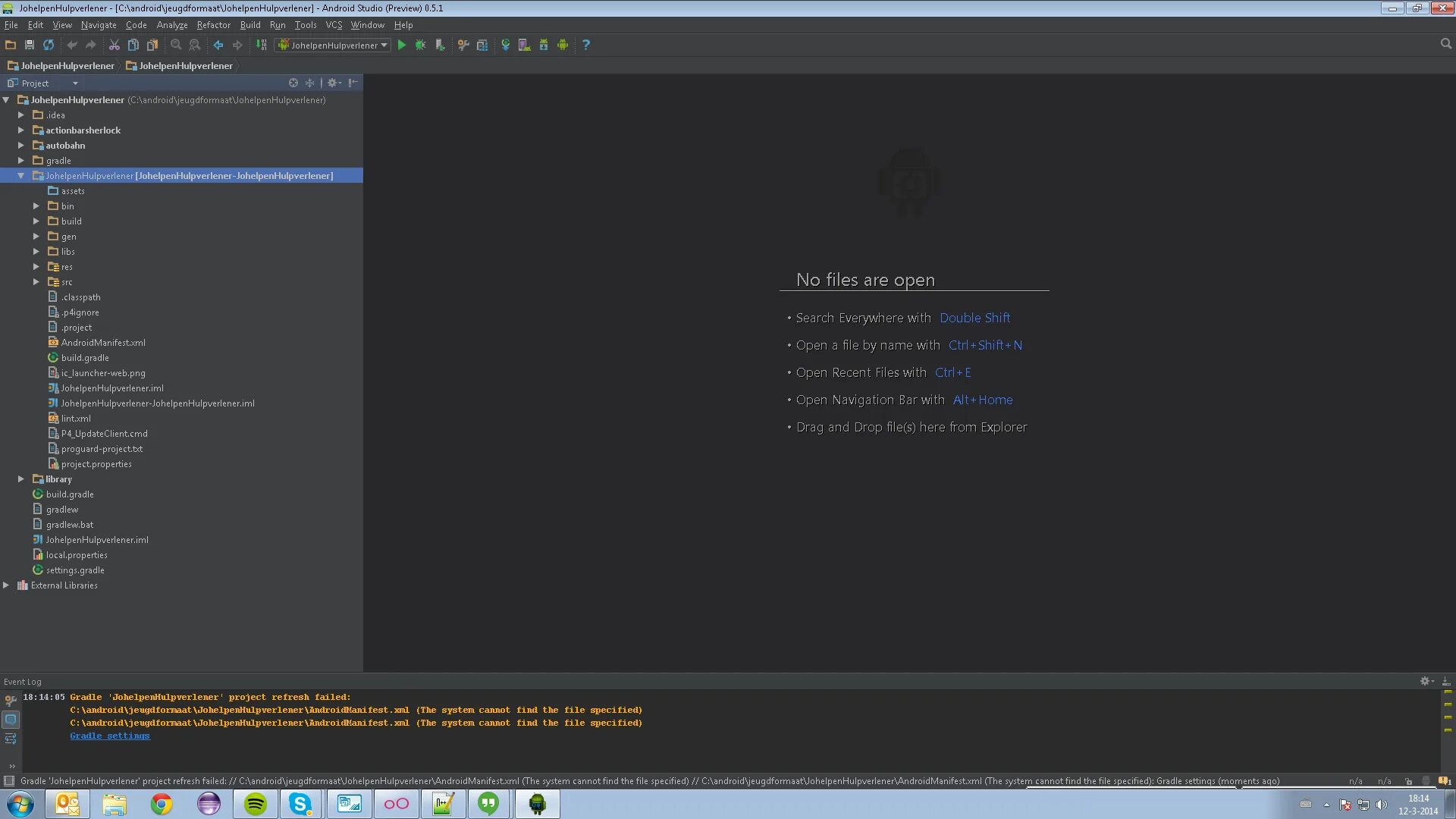This screenshot has width=1456, height=819.
Task: Run the app with the green play button
Action: pyautogui.click(x=402, y=45)
